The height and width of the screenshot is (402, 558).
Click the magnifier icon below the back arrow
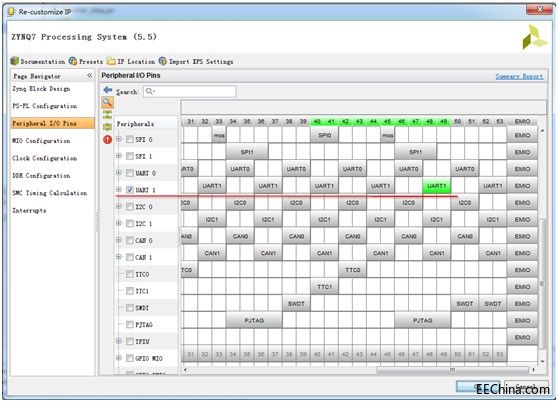point(107,103)
